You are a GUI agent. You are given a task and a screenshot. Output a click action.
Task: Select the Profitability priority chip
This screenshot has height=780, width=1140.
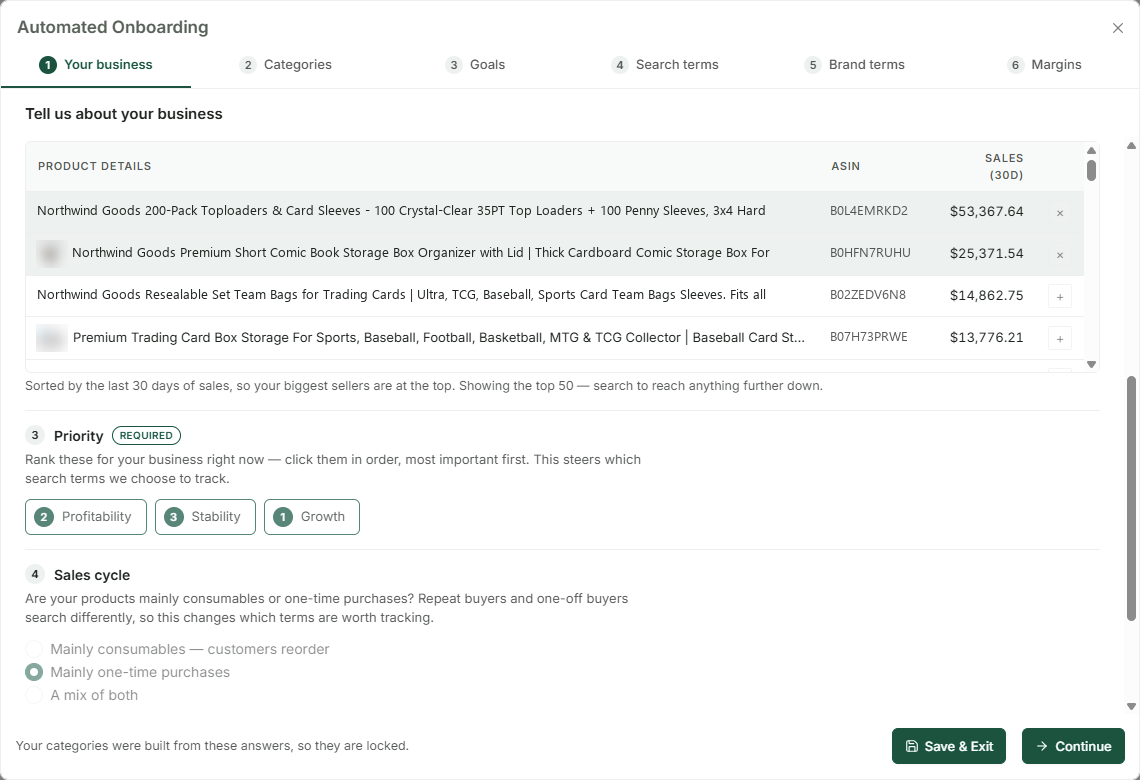[x=86, y=517]
